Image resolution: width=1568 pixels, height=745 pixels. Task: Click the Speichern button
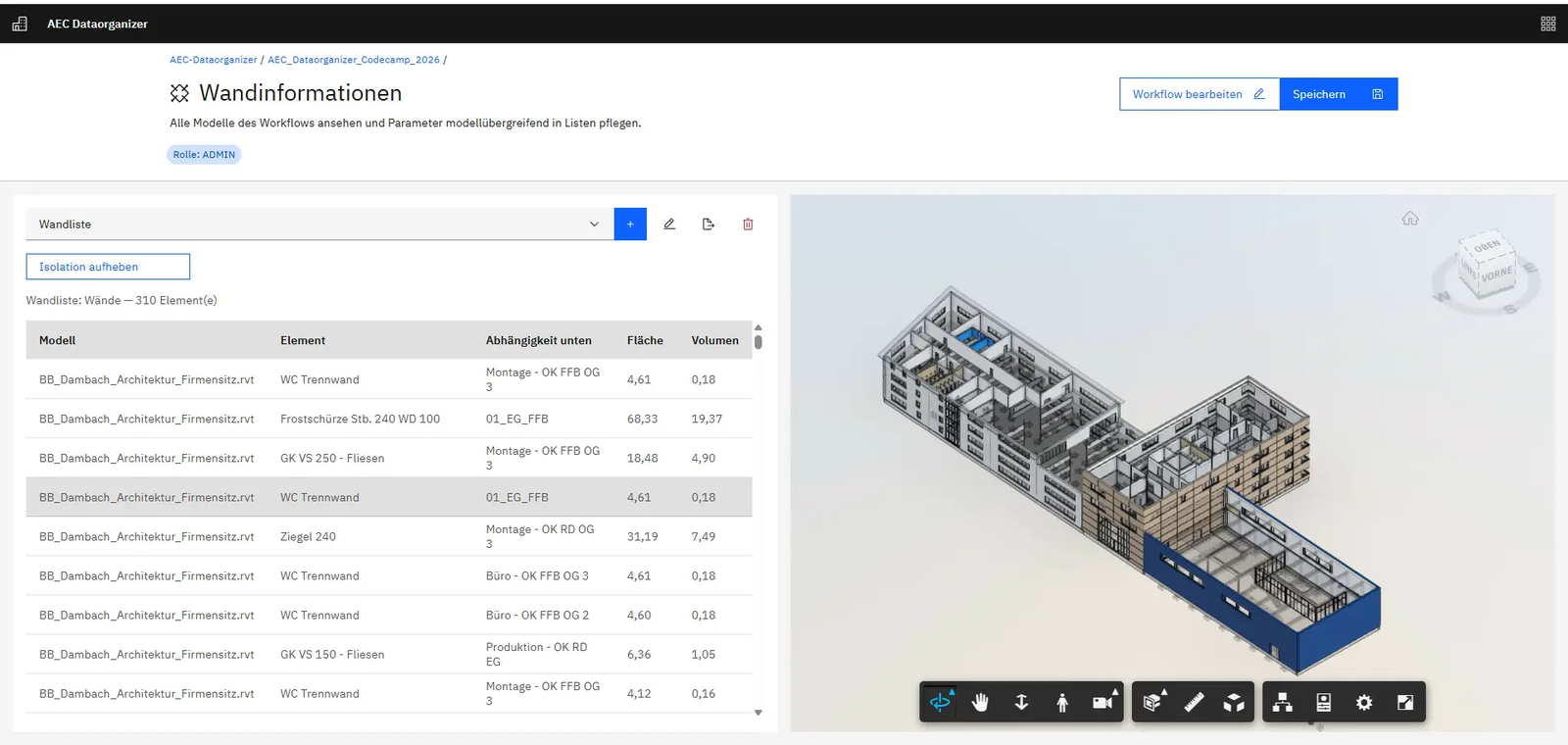(x=1339, y=94)
